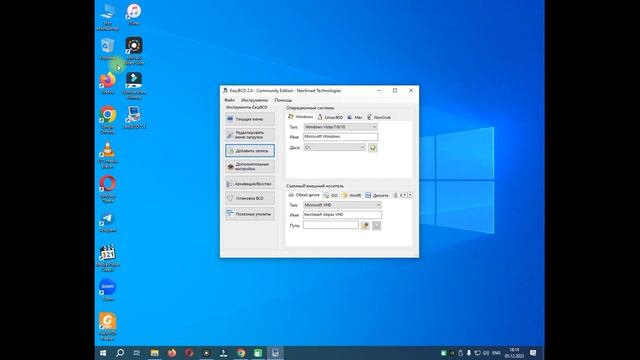Switch to the Linux/BSD tab
Screen dimensions: 640x360
click(330, 117)
